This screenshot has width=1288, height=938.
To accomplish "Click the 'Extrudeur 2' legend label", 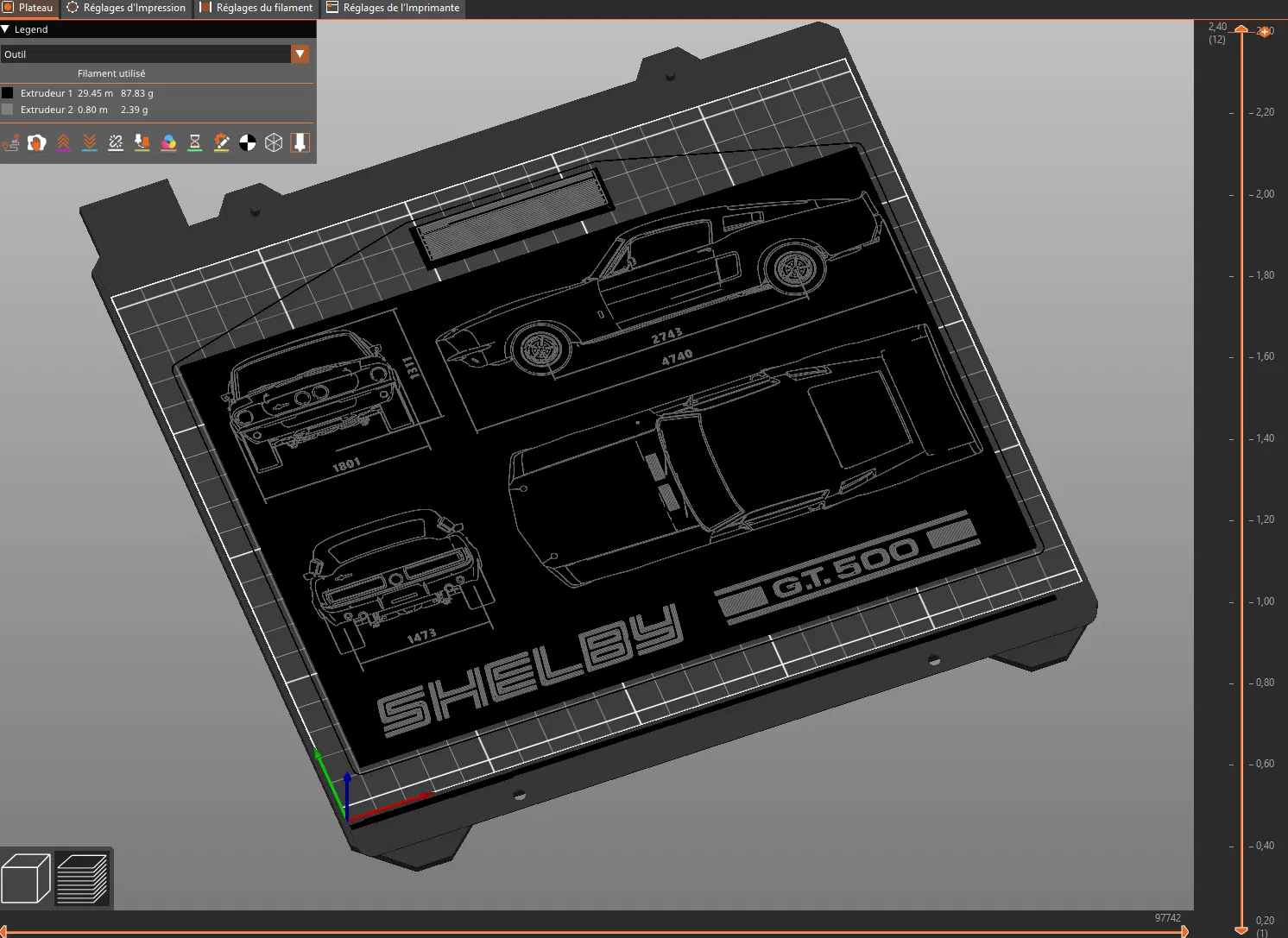I will (47, 110).
